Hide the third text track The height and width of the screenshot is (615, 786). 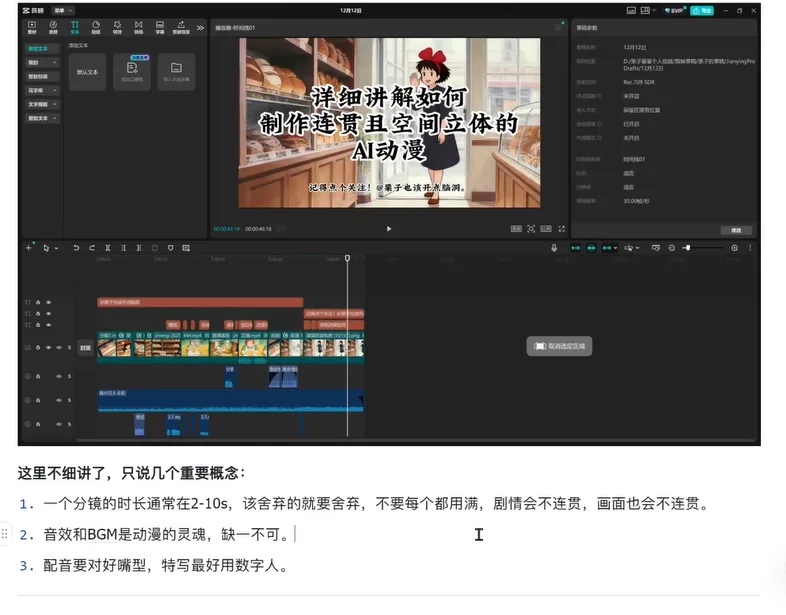(49, 325)
